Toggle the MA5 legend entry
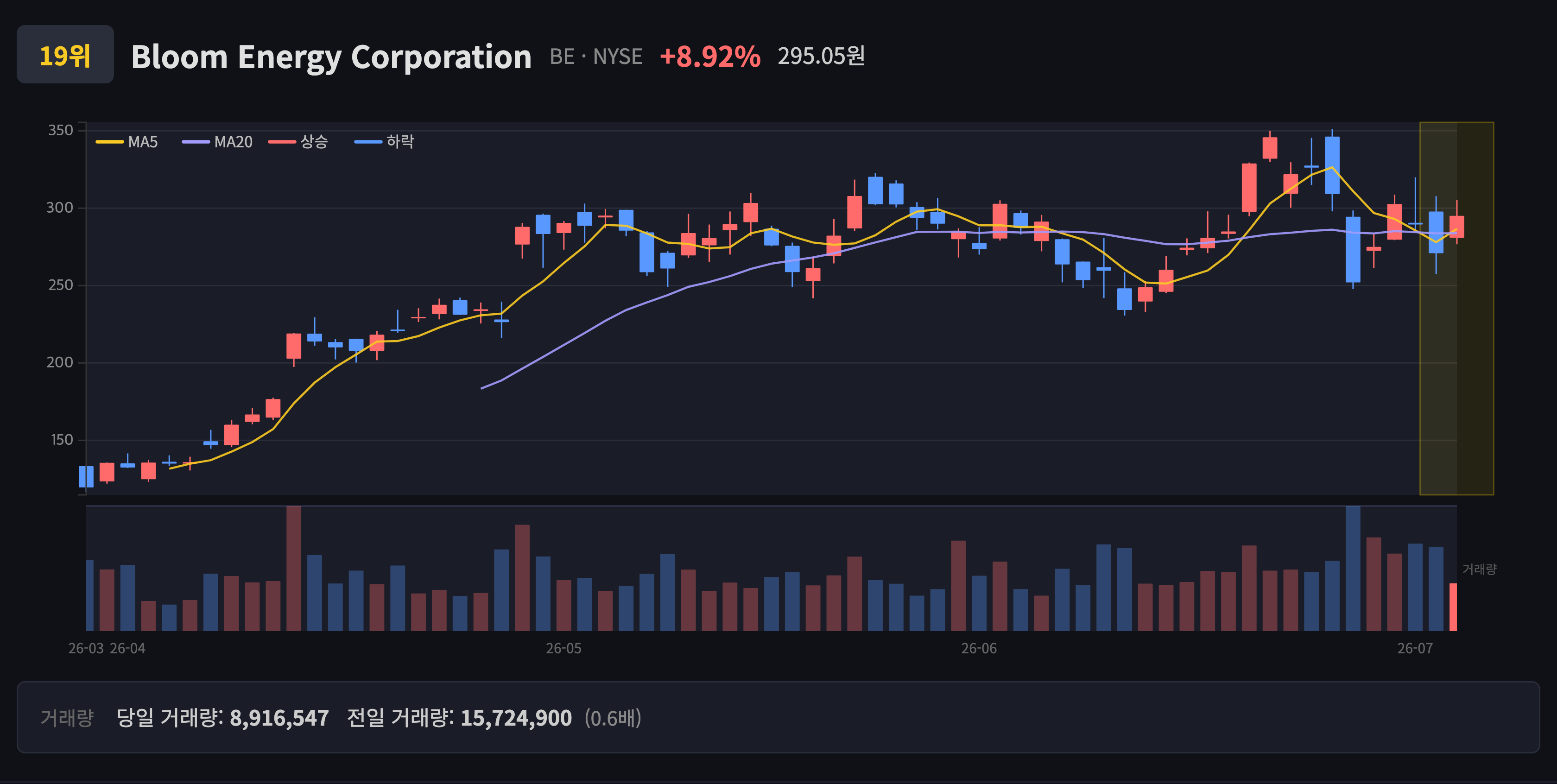Screen dimensions: 1557x784 pyautogui.click(x=127, y=142)
